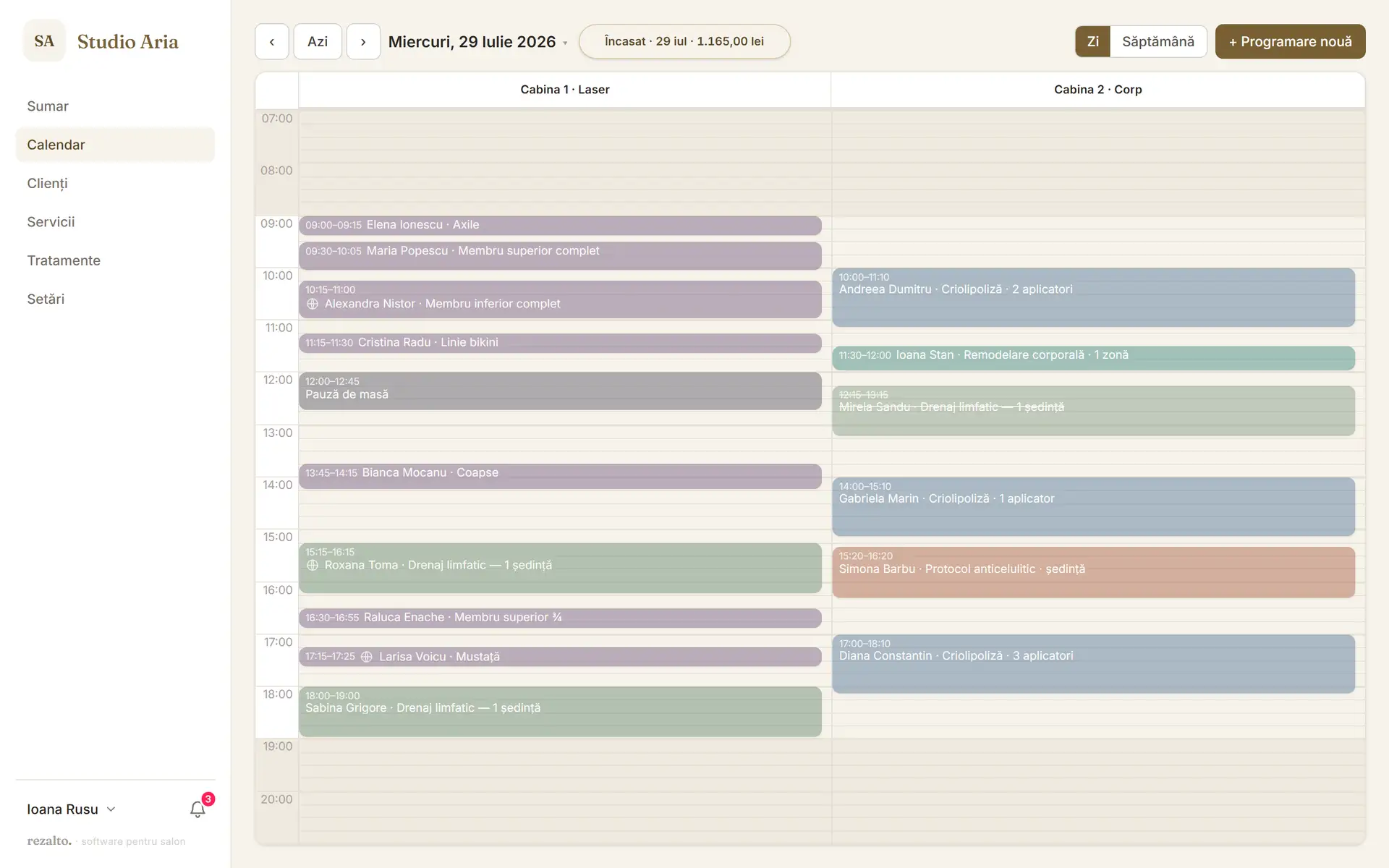Click the SA studio logo
This screenshot has height=868, width=1389.
pos(44,41)
